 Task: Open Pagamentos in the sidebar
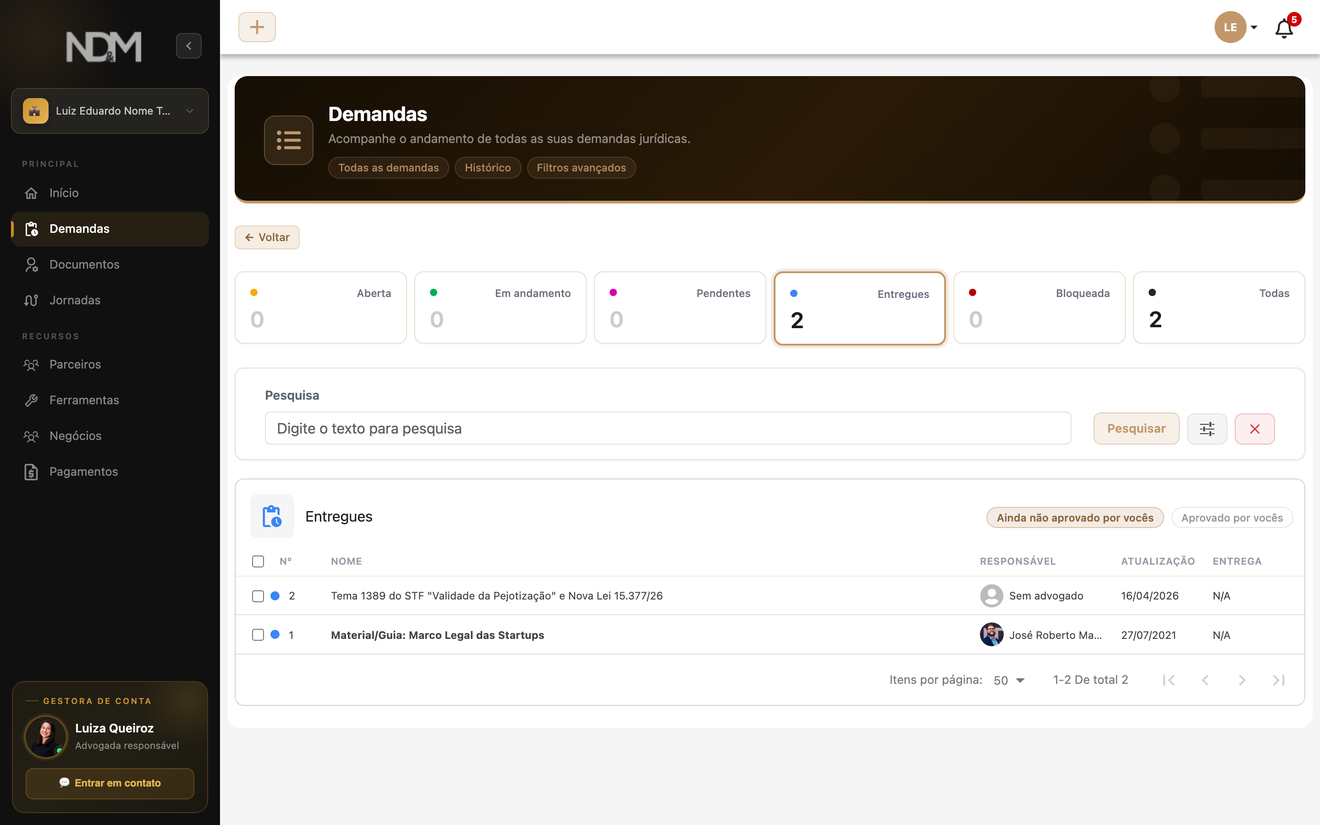click(x=110, y=472)
